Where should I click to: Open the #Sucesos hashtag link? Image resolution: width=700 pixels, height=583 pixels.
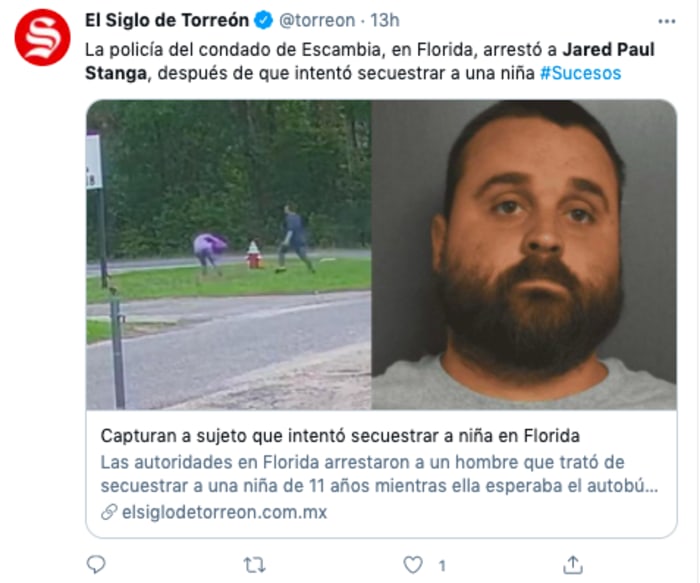coord(580,73)
